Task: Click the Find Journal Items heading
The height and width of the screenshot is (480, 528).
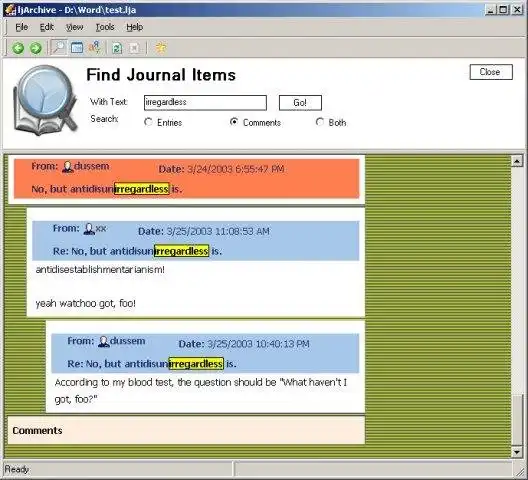Action: point(161,75)
